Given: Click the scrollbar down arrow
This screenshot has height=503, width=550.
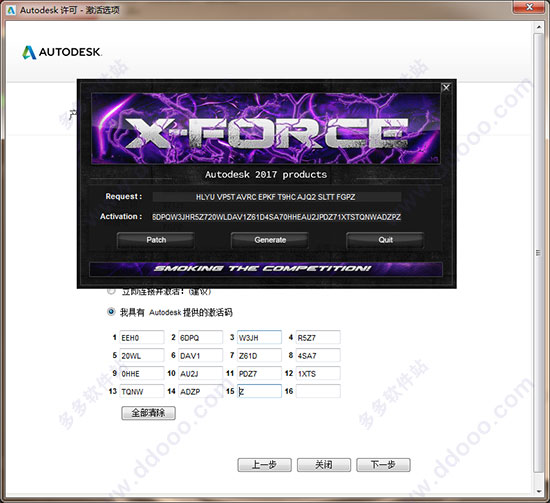Looking at the screenshot, I should [x=538, y=491].
